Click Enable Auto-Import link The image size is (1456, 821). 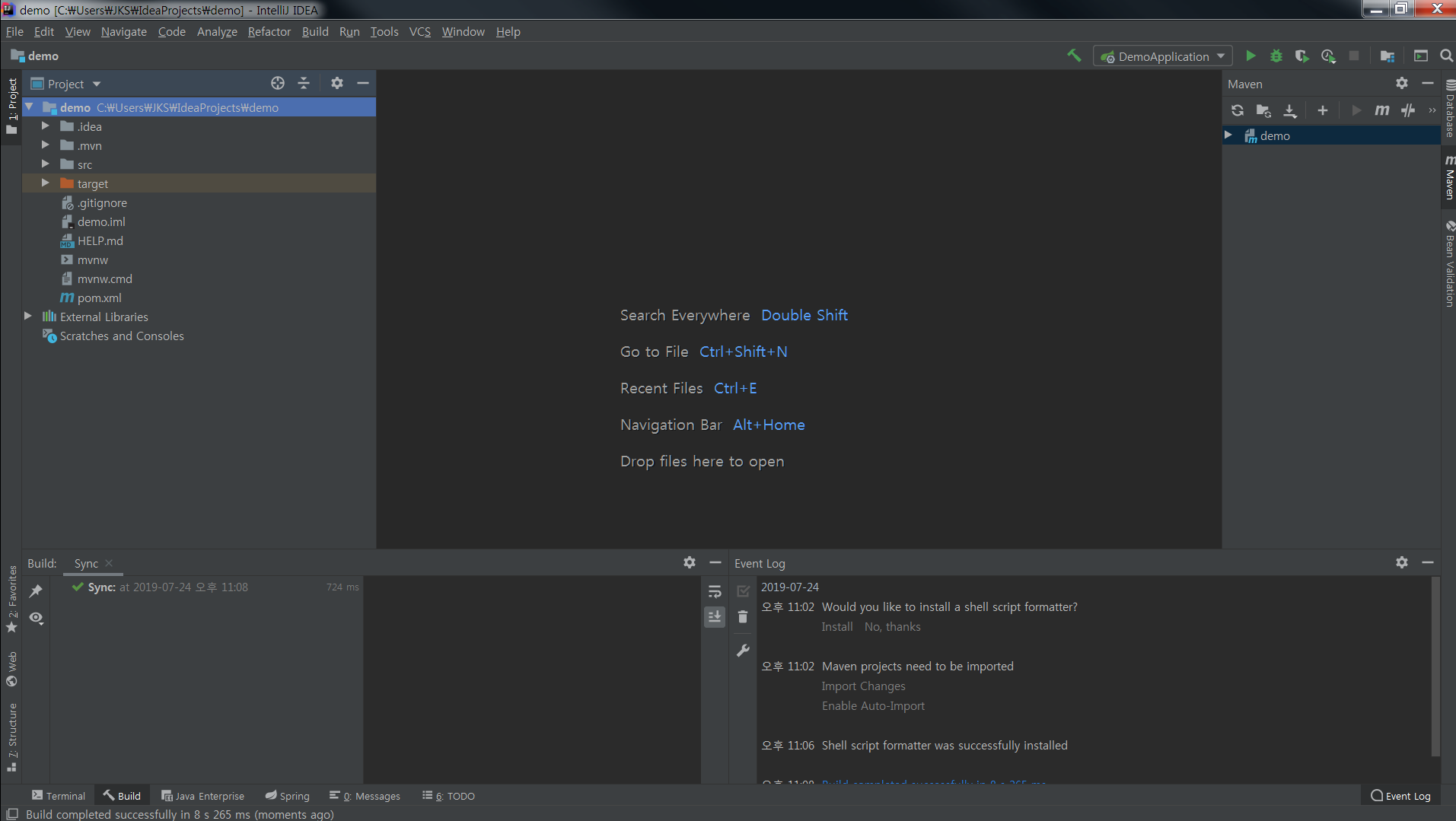click(873, 706)
